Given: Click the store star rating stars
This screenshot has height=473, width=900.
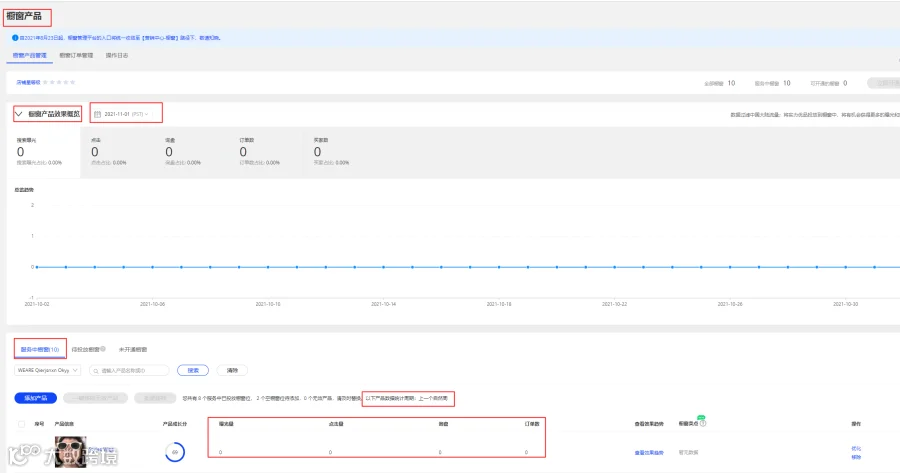Looking at the screenshot, I should [x=59, y=83].
